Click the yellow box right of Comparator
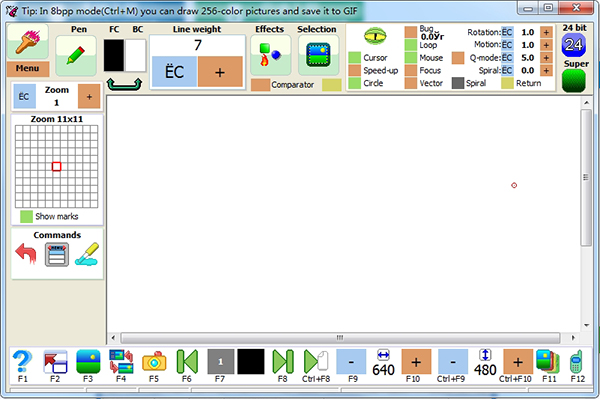600x399 pixels. (331, 85)
